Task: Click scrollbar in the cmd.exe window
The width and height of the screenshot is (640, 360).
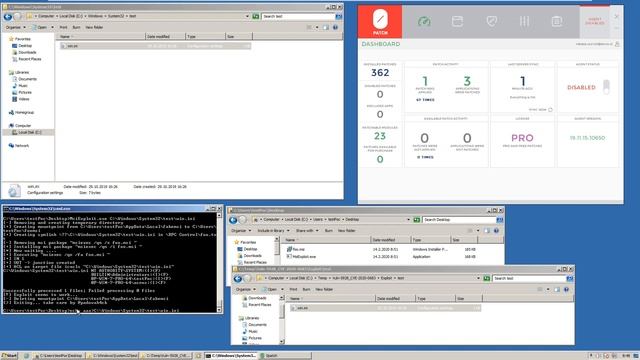Action: pos(219,262)
